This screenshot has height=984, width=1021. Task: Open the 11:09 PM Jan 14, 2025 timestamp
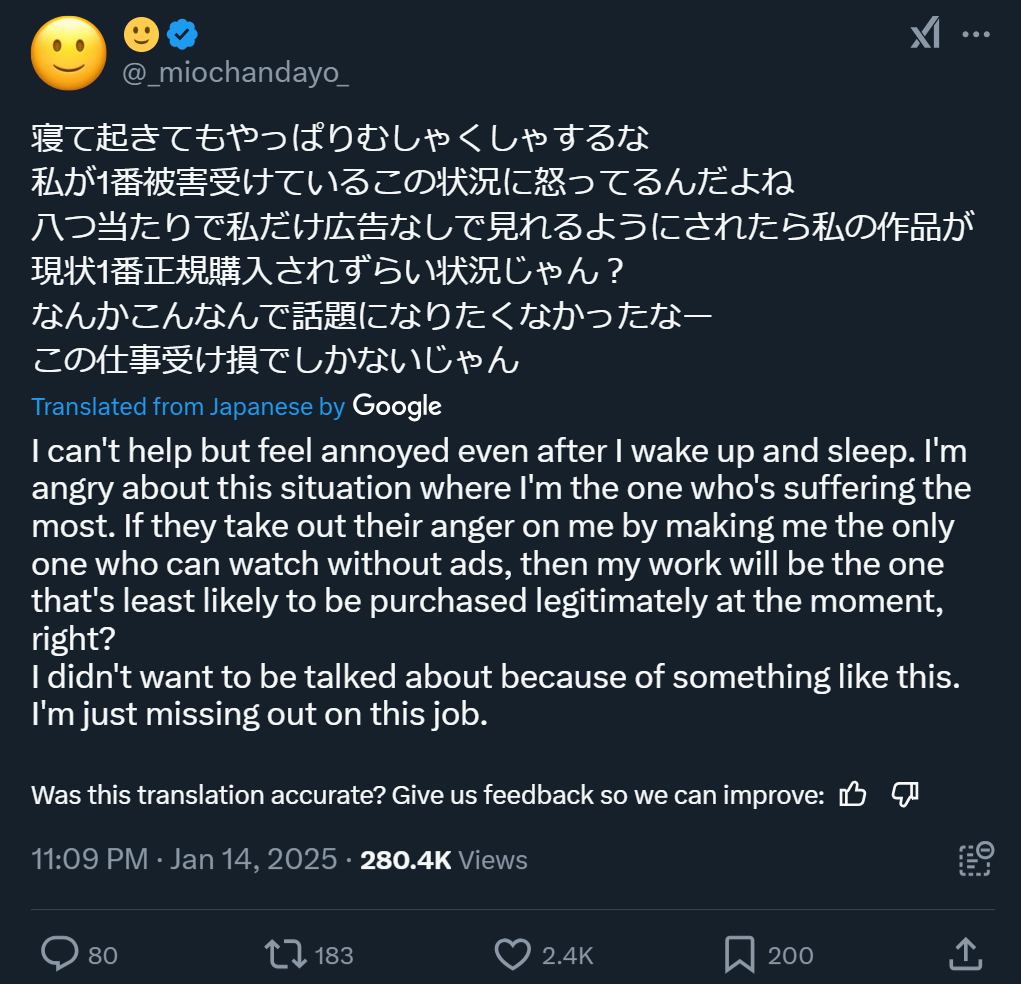[x=183, y=860]
